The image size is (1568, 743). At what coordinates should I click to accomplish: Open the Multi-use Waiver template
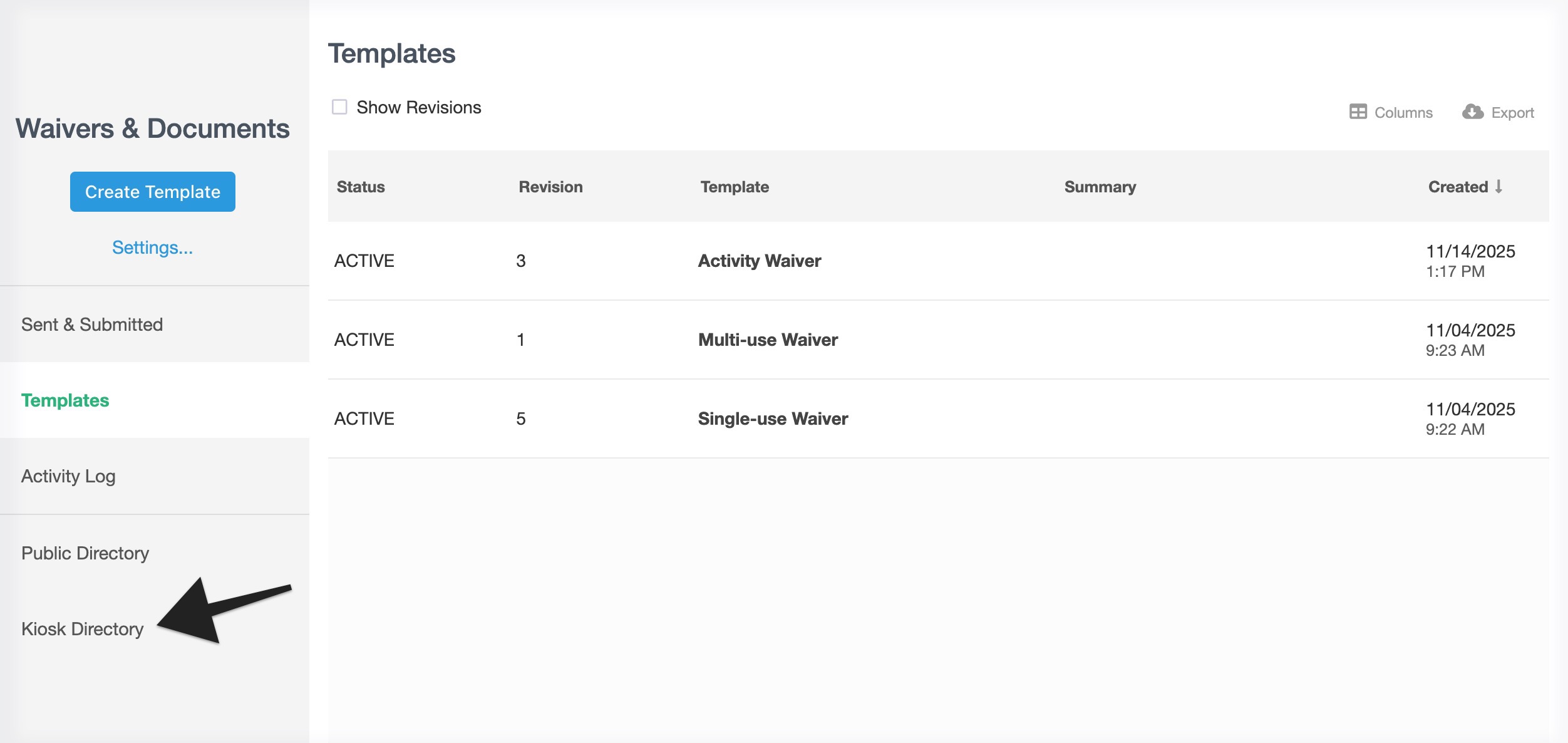click(x=768, y=340)
